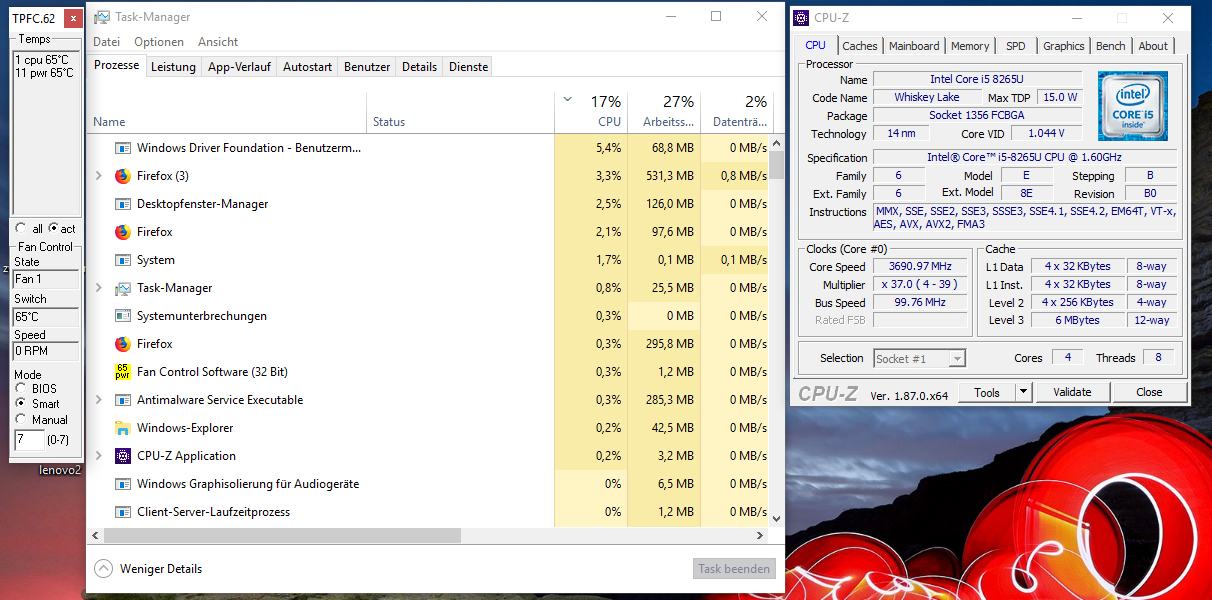
Task: Click the Client-Server-Laufzeitprozess icon
Action: click(123, 512)
